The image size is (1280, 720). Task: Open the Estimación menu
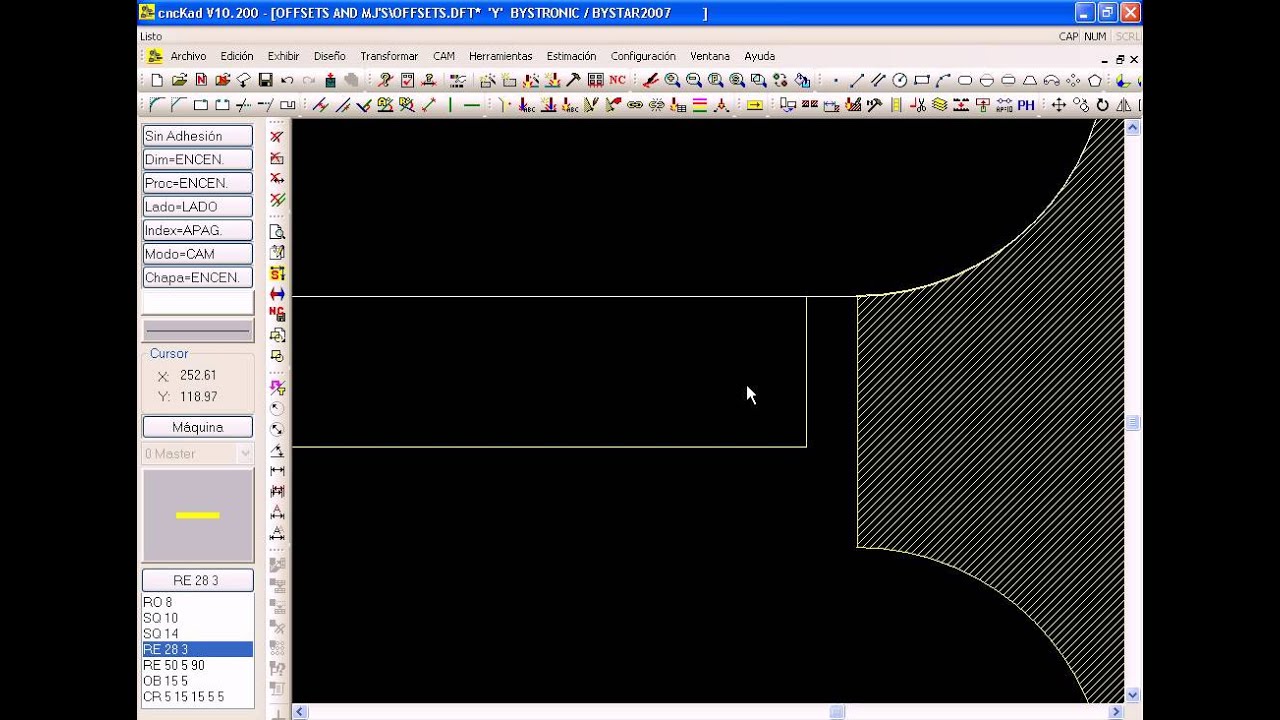click(571, 56)
